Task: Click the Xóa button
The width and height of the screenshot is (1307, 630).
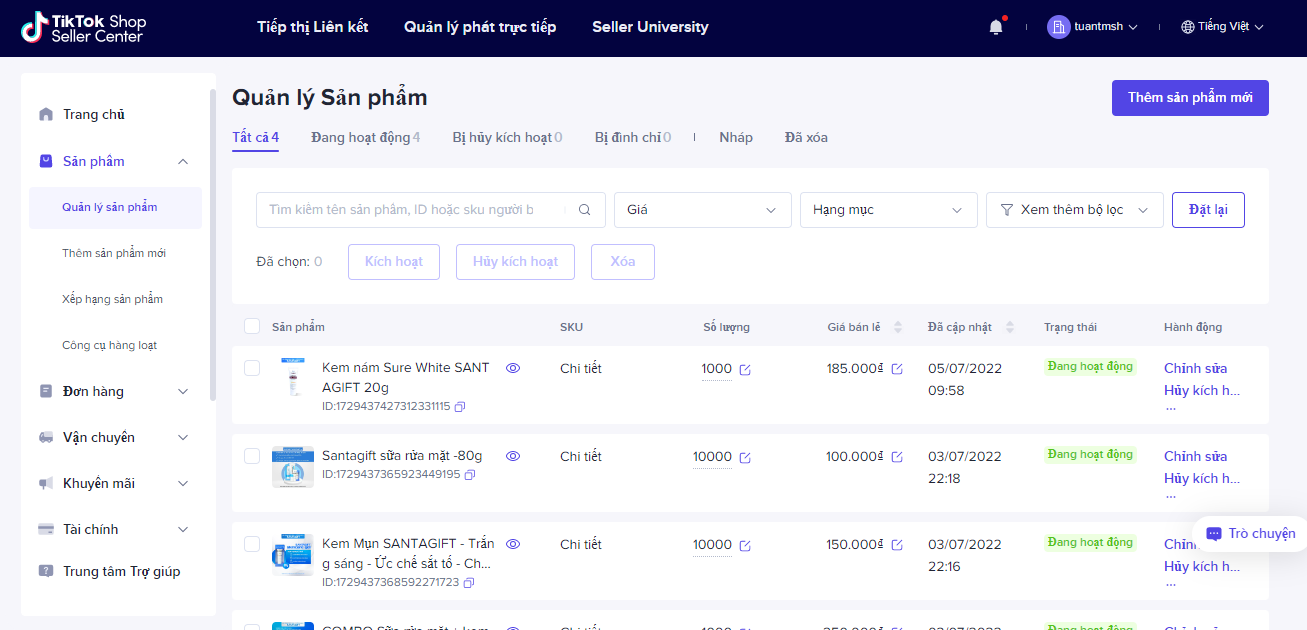Action: tap(623, 262)
